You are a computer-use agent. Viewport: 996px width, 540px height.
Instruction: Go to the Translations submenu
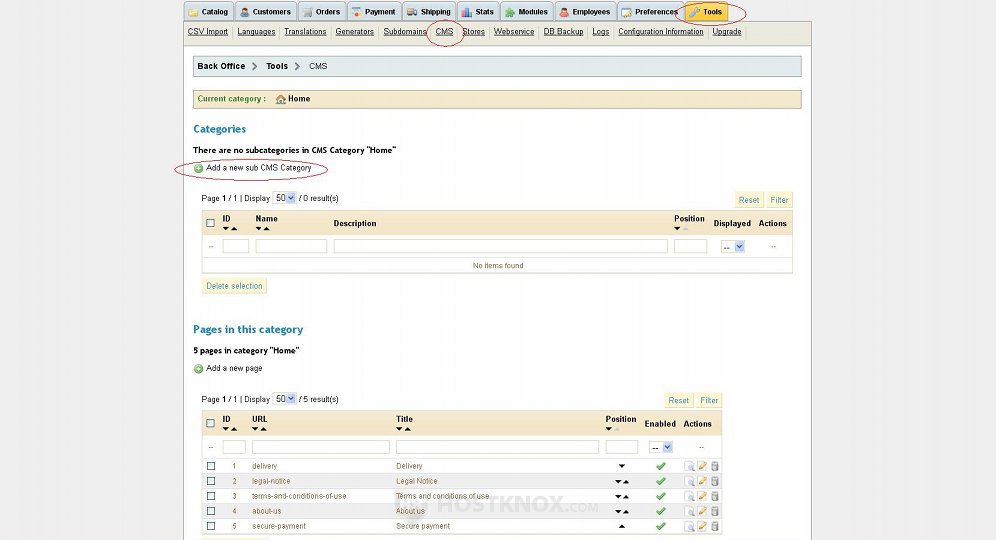[x=305, y=32]
